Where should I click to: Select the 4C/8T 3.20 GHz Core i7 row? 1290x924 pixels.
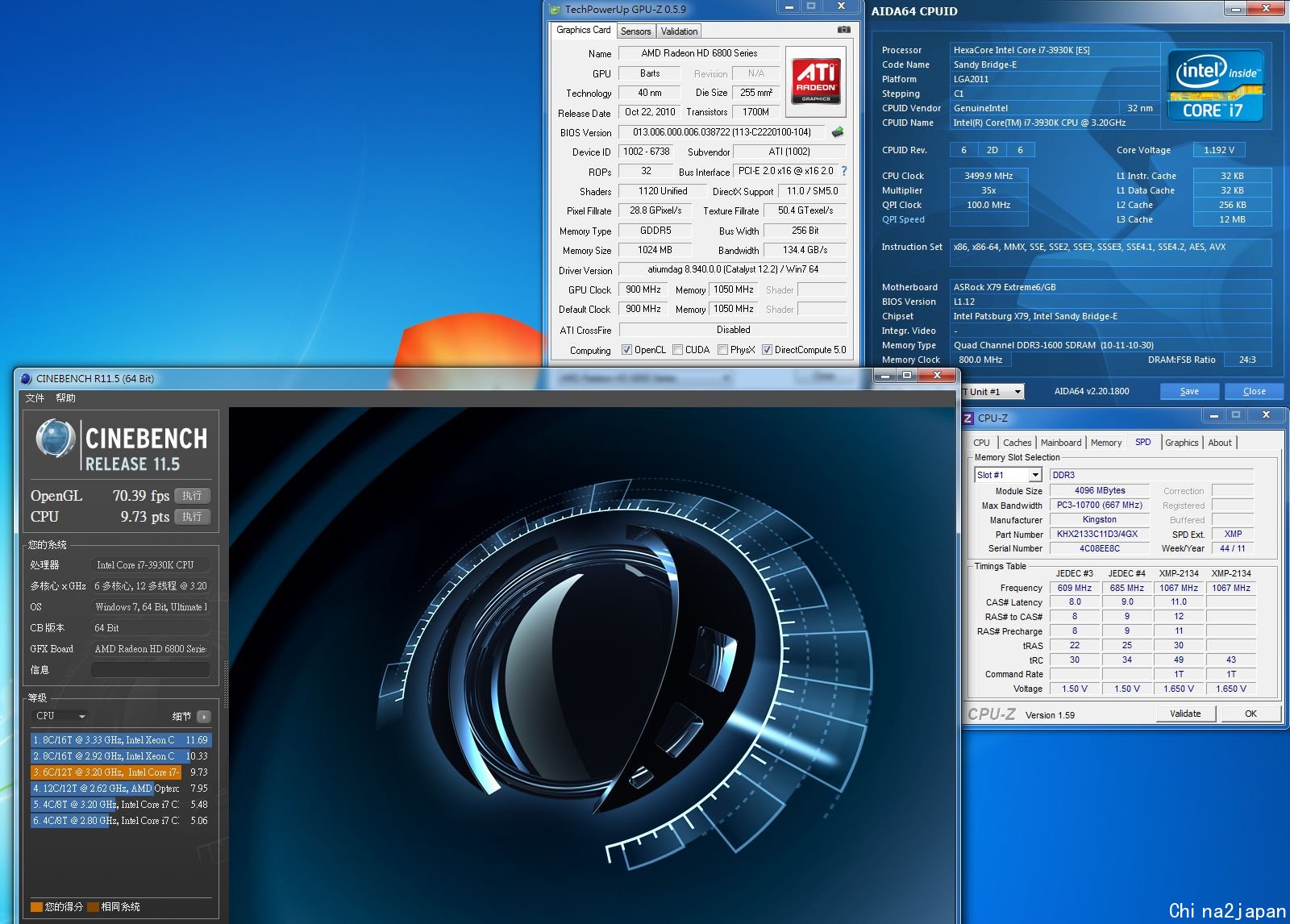tap(121, 804)
